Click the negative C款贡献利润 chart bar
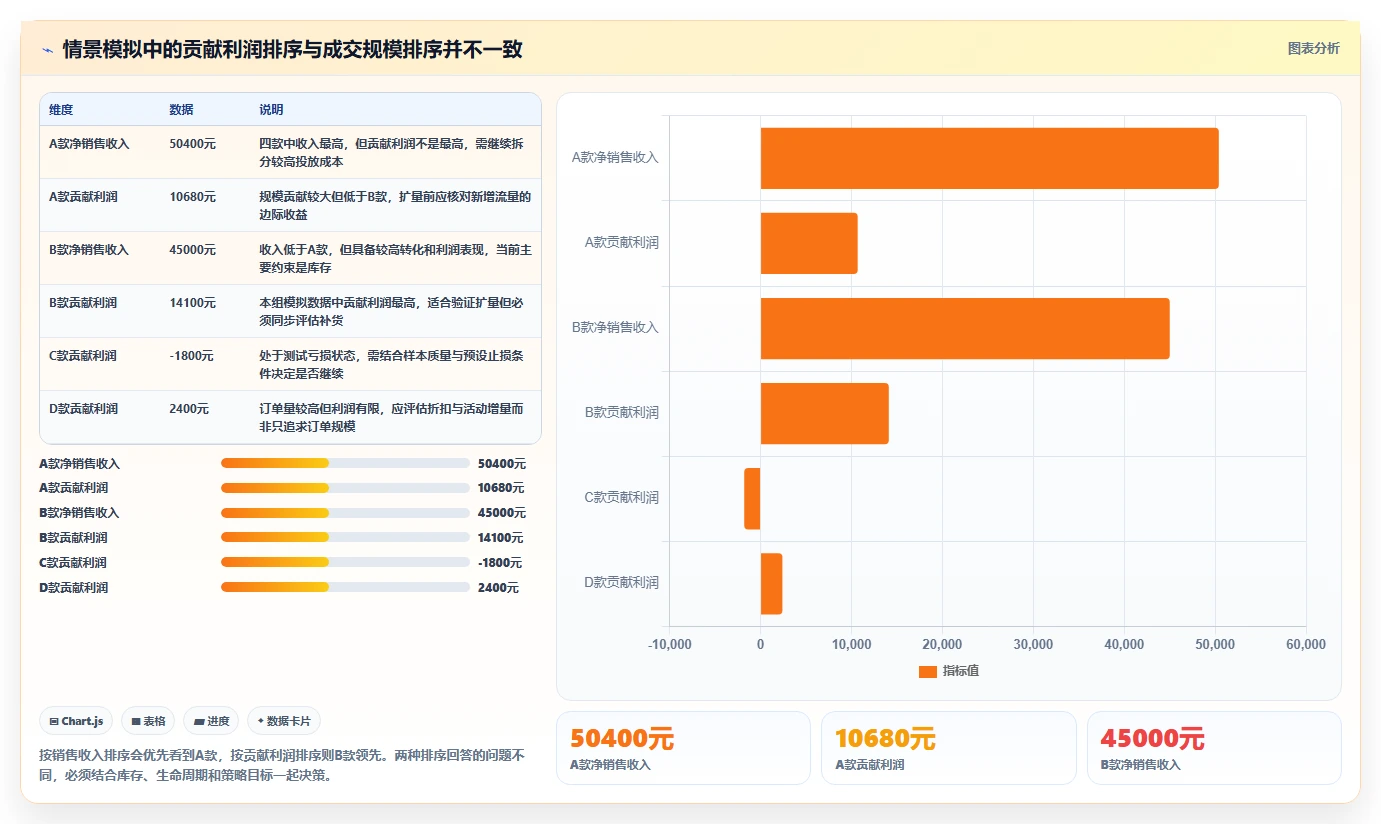1381x824 pixels. (752, 498)
